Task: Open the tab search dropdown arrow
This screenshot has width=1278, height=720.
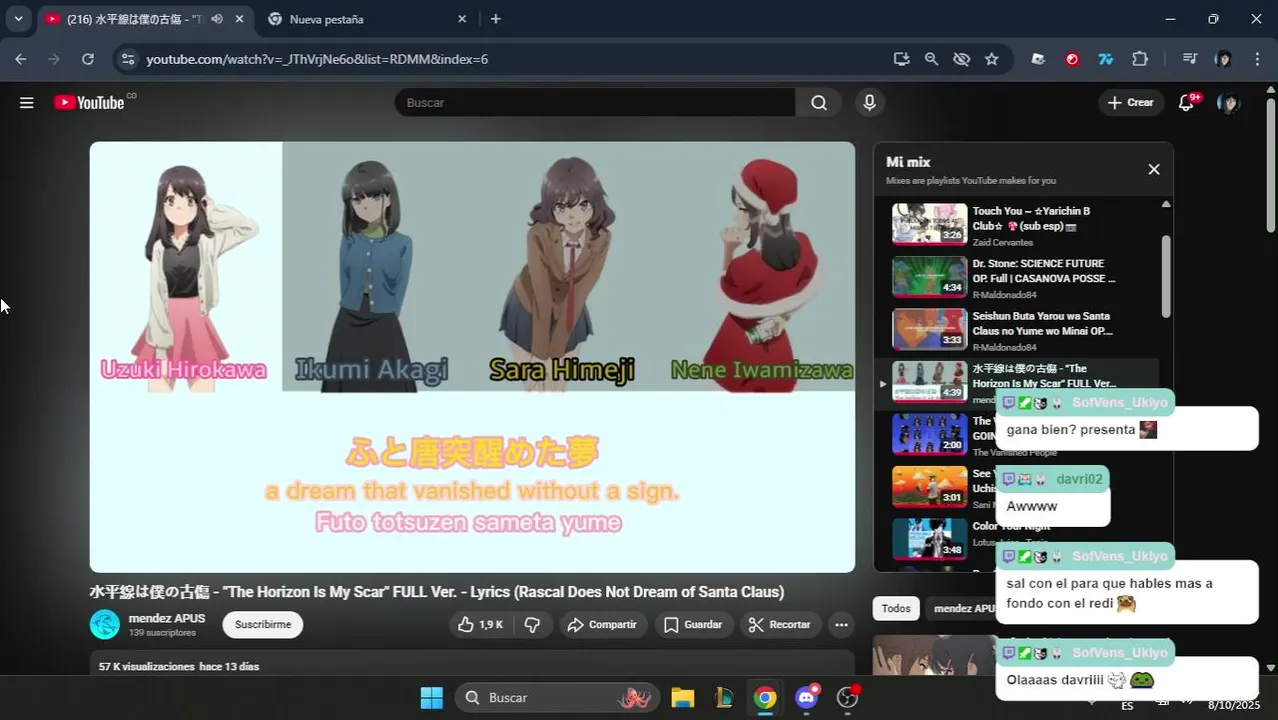Action: (18, 18)
